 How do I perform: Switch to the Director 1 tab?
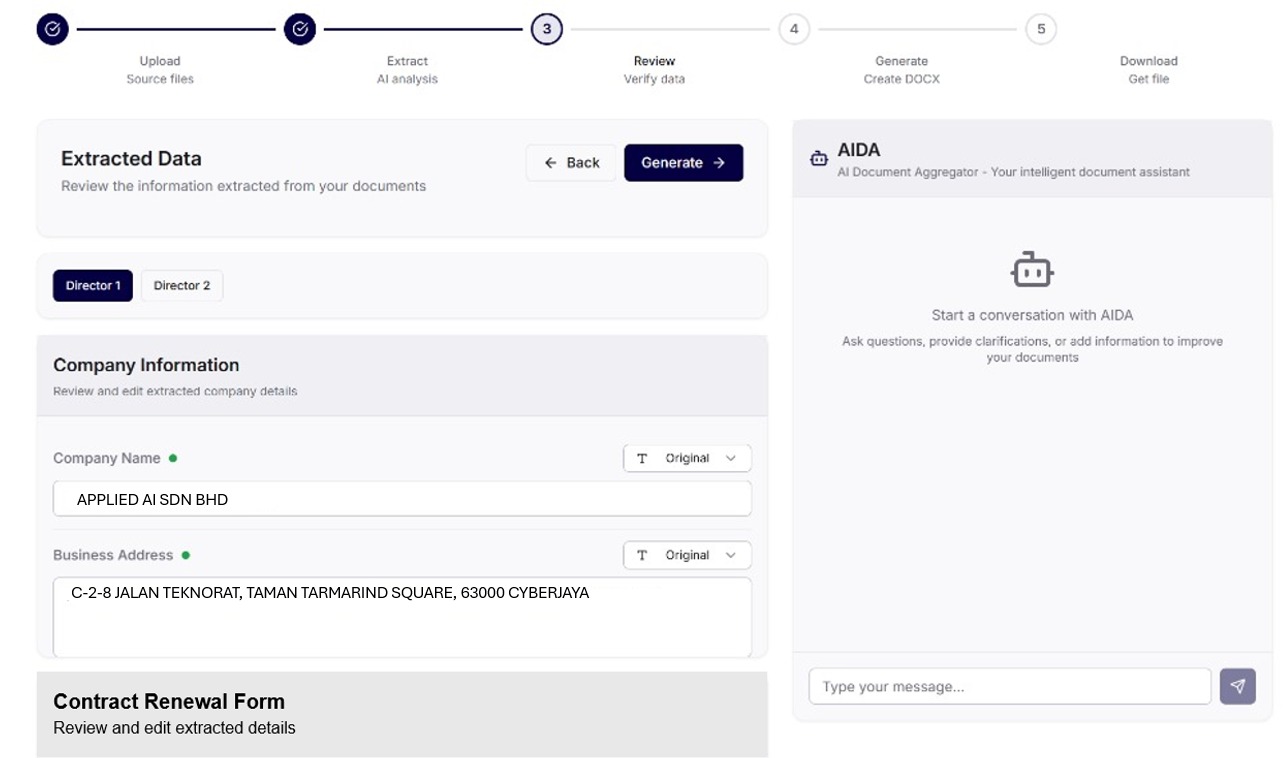click(93, 286)
